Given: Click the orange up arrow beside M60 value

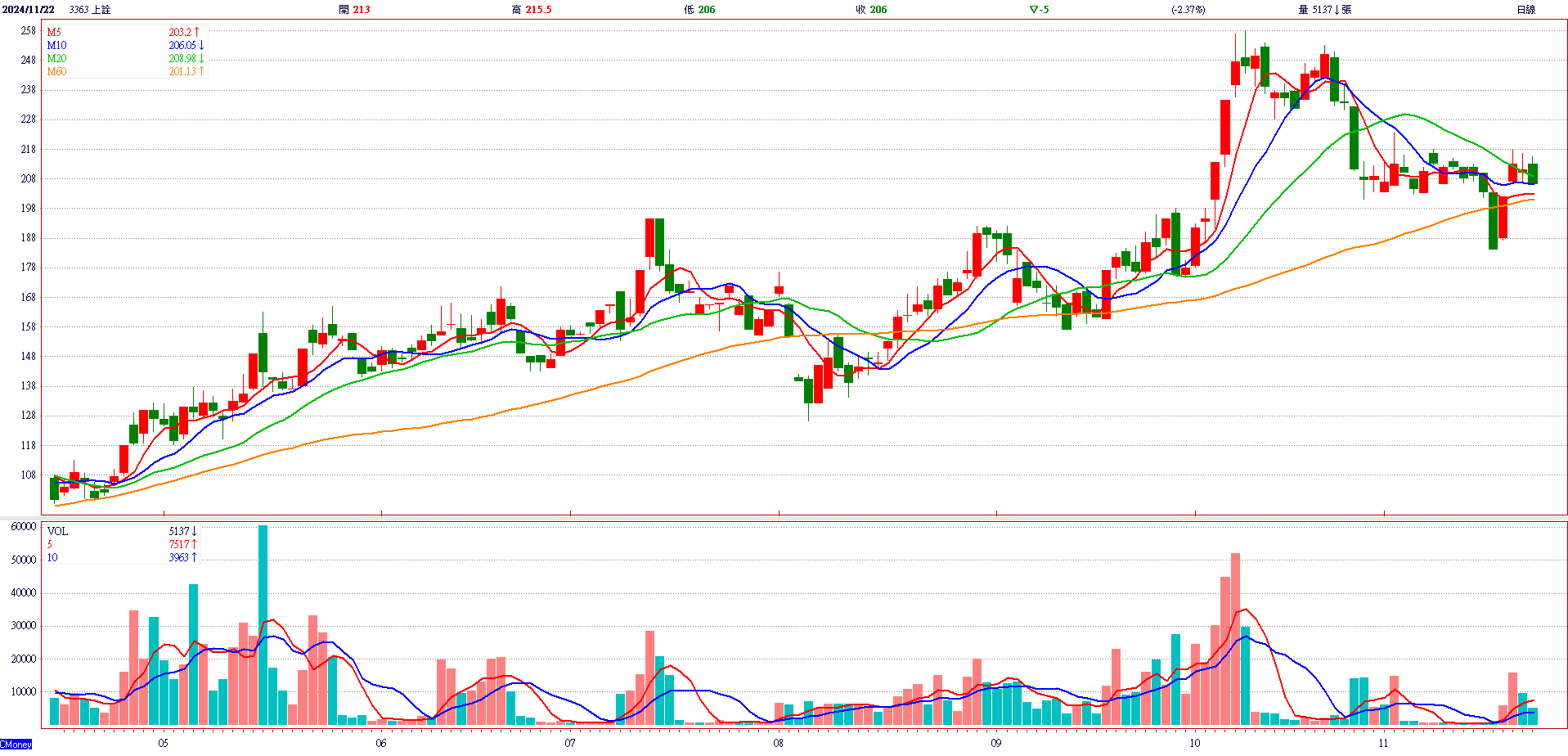Looking at the screenshot, I should coord(201,71).
